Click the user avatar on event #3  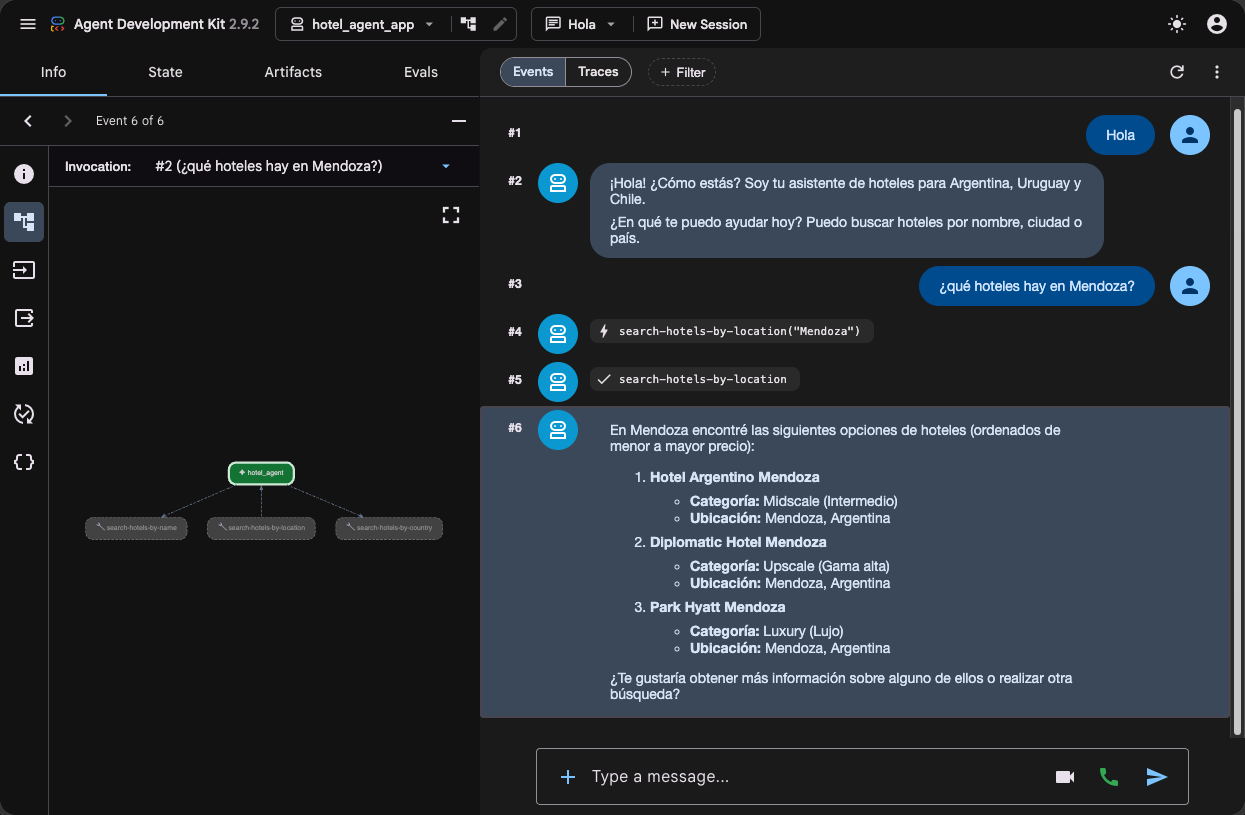(x=1190, y=286)
